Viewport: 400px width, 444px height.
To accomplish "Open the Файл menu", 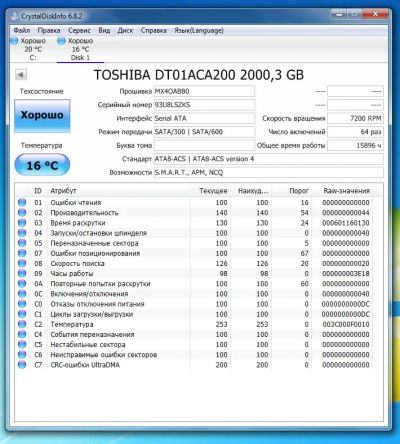I will (22, 30).
